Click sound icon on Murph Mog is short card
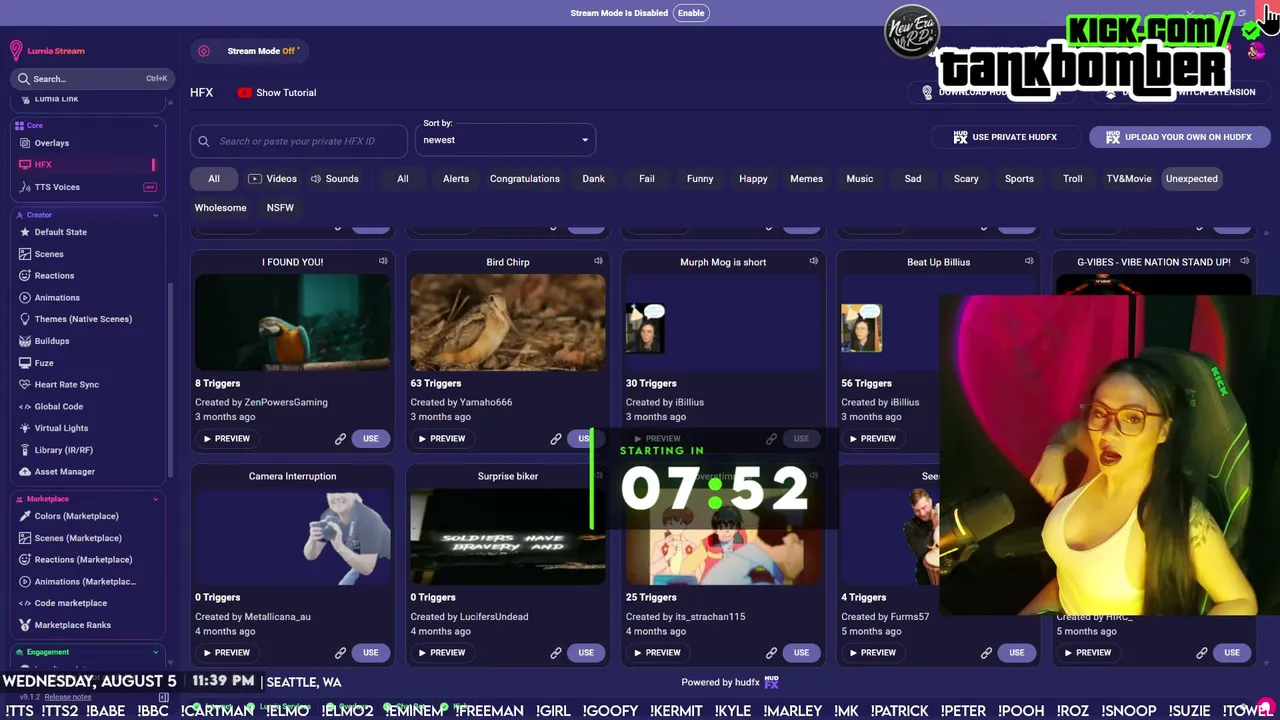 pos(813,261)
